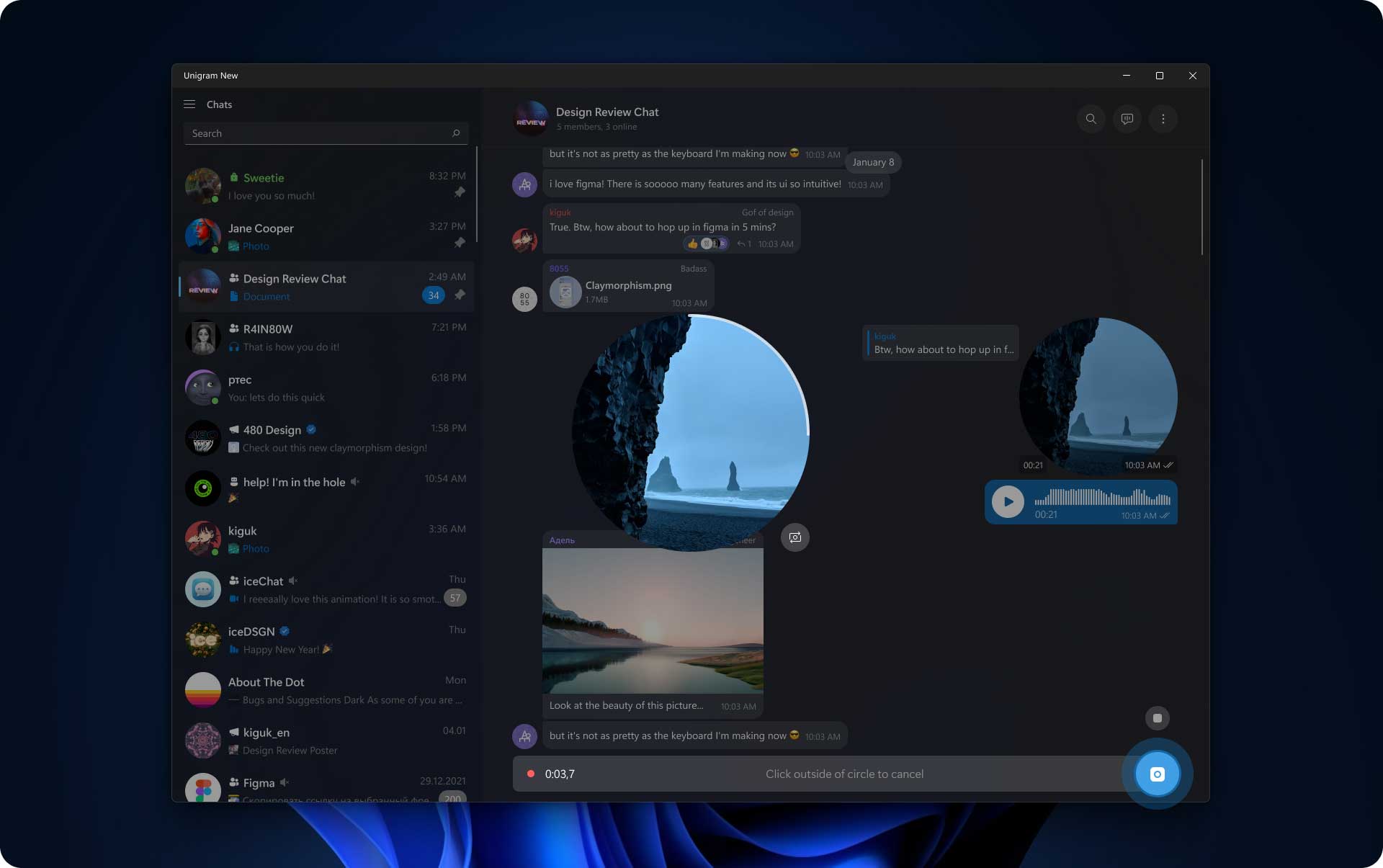Screen dimensions: 1383x868
Task: Click the 0:03,7 recording timer
Action: (560, 774)
